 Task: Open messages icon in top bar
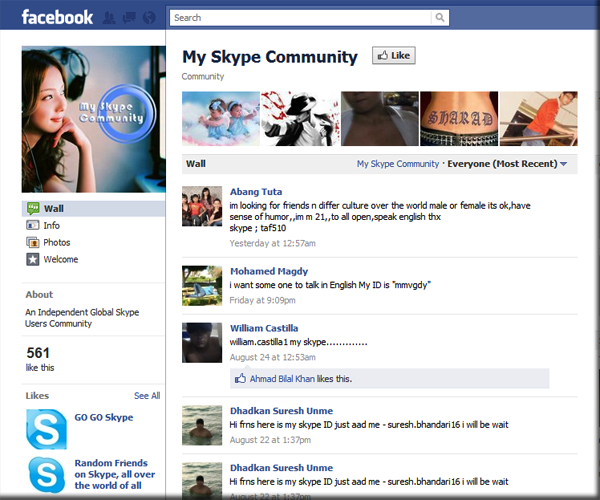tap(129, 18)
